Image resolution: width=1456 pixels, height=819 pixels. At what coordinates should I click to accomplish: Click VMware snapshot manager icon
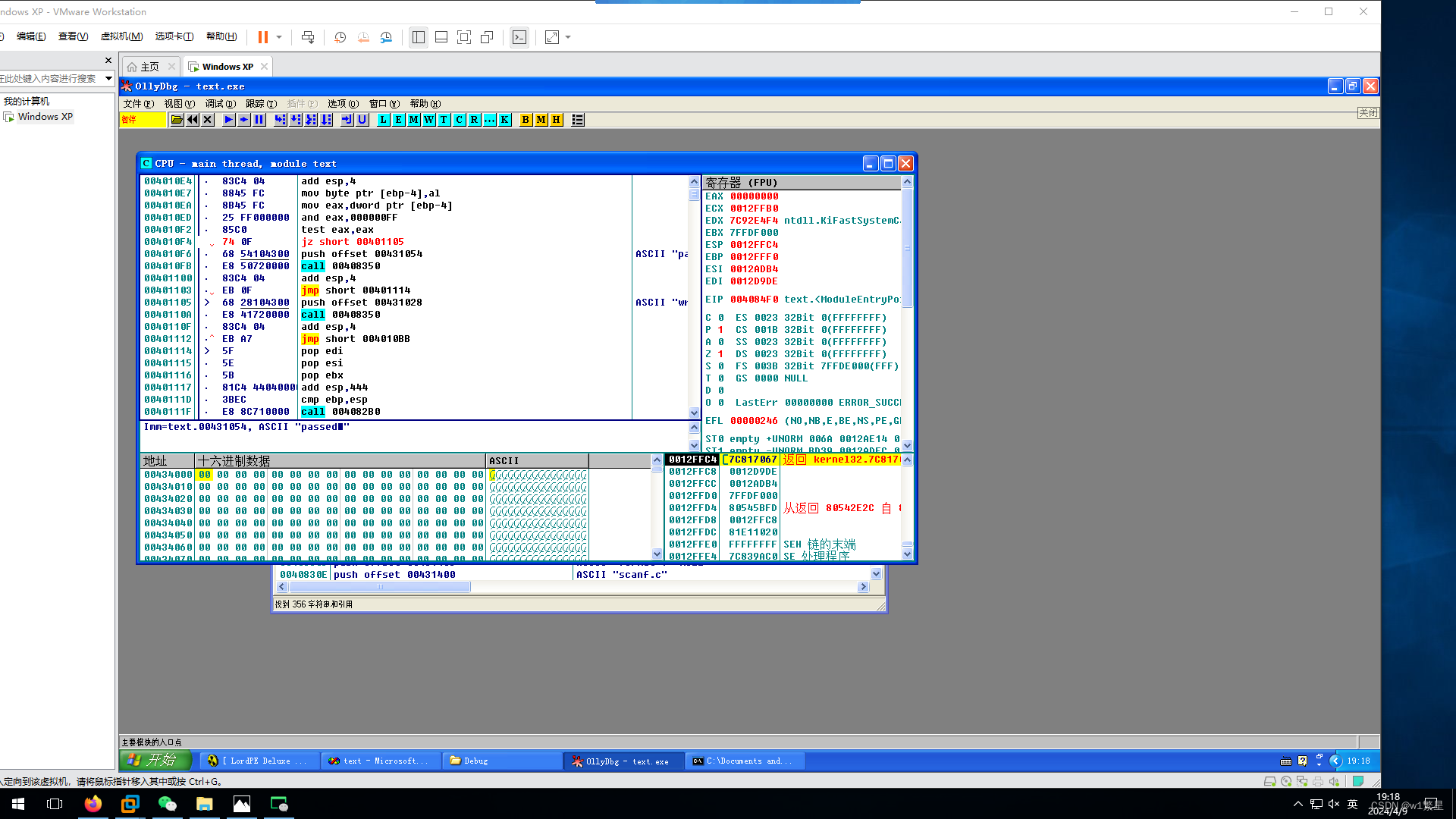386,37
